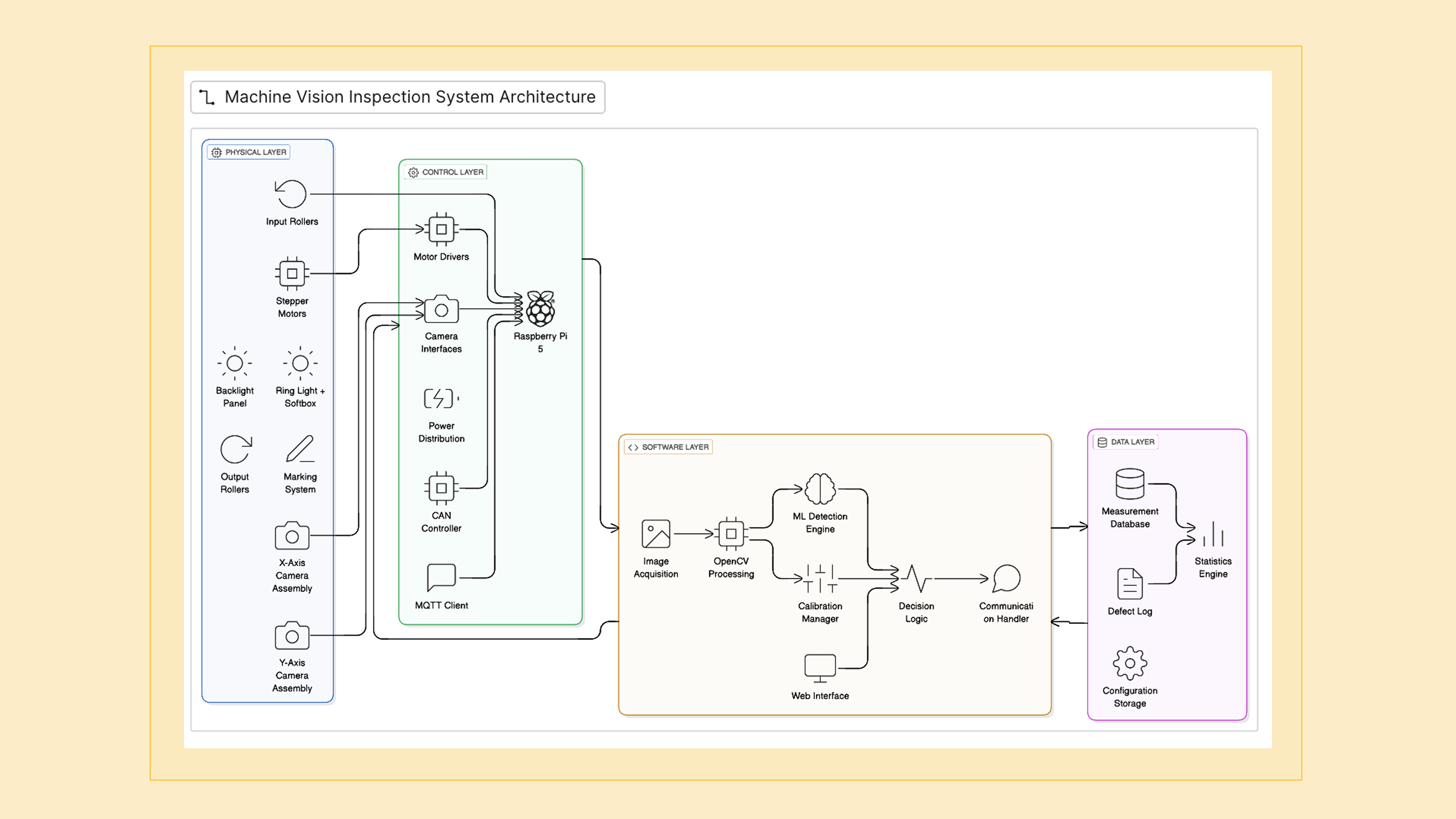
Task: Select the Marking System pencil icon
Action: tap(300, 450)
